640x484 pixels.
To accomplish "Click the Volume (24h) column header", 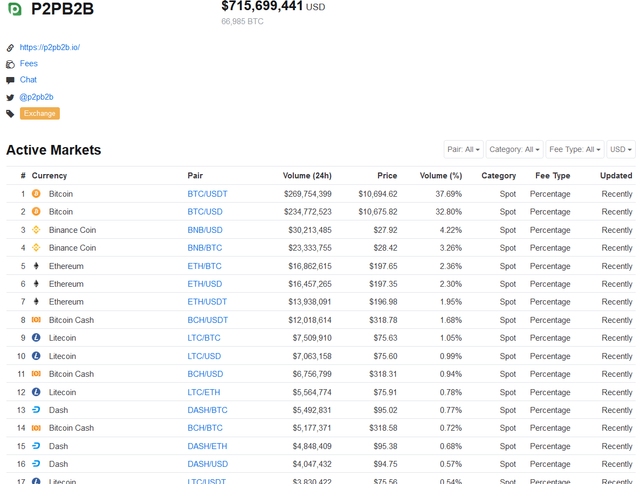I will [x=307, y=175].
